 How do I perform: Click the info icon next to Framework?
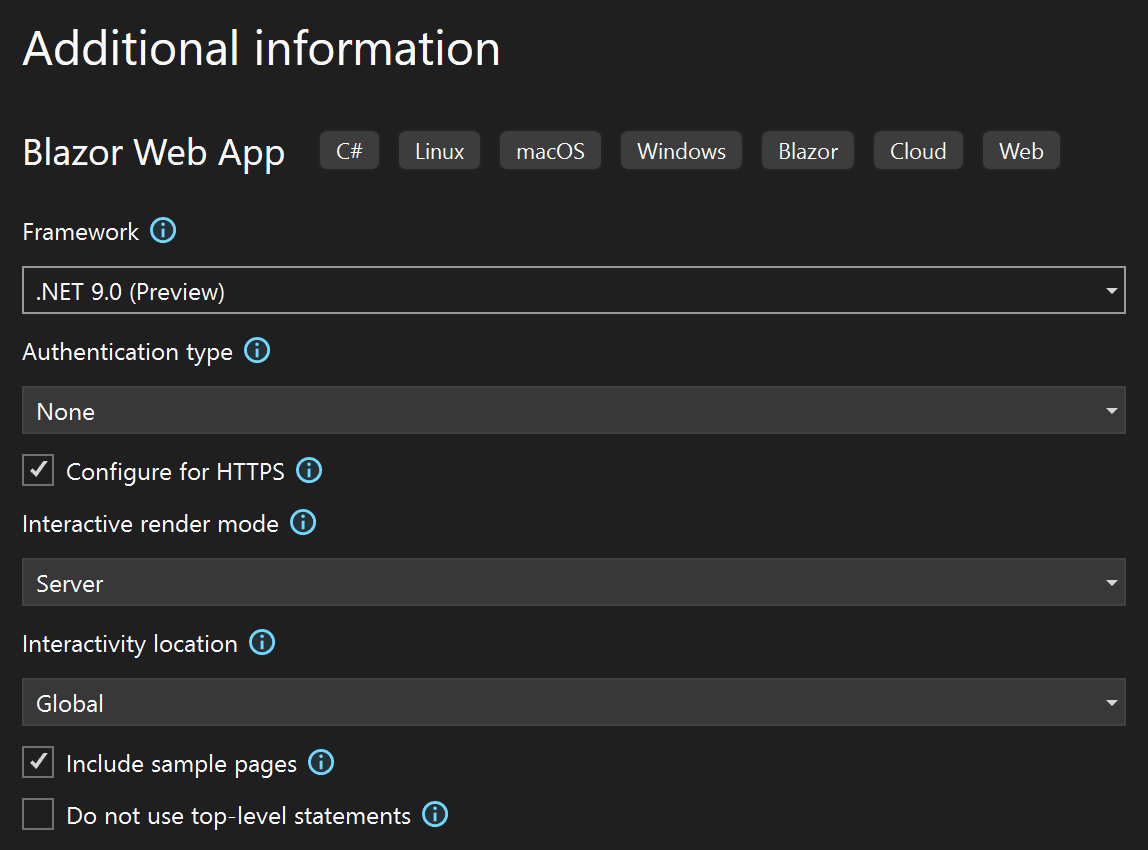(x=163, y=231)
